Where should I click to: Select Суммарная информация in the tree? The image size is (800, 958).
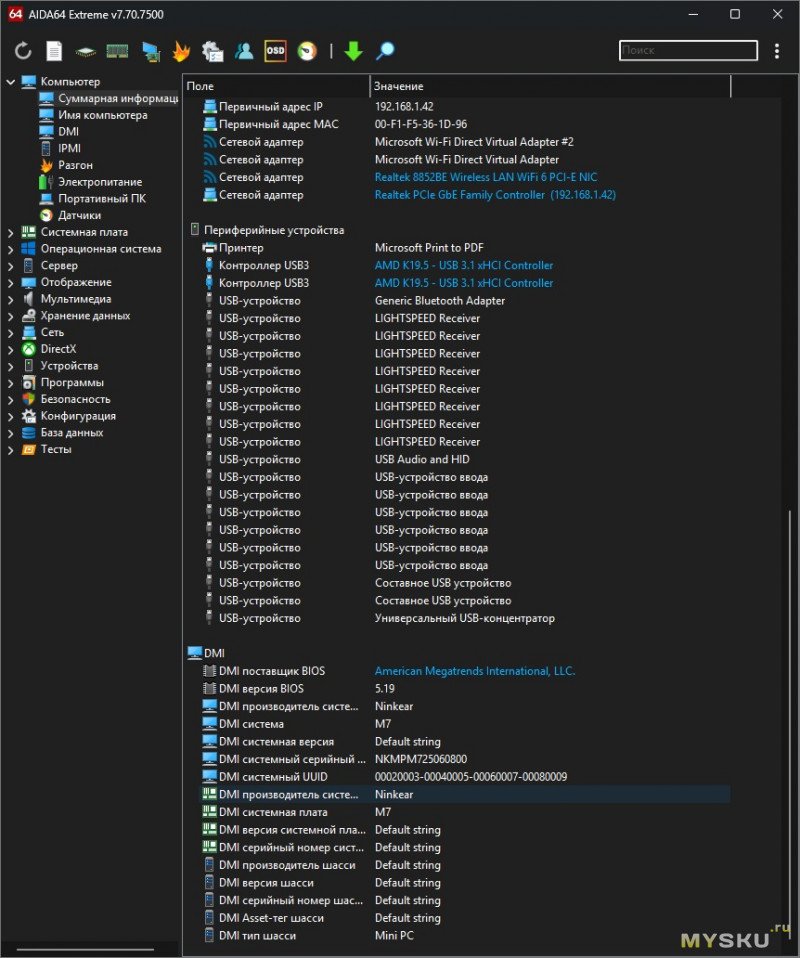point(118,98)
